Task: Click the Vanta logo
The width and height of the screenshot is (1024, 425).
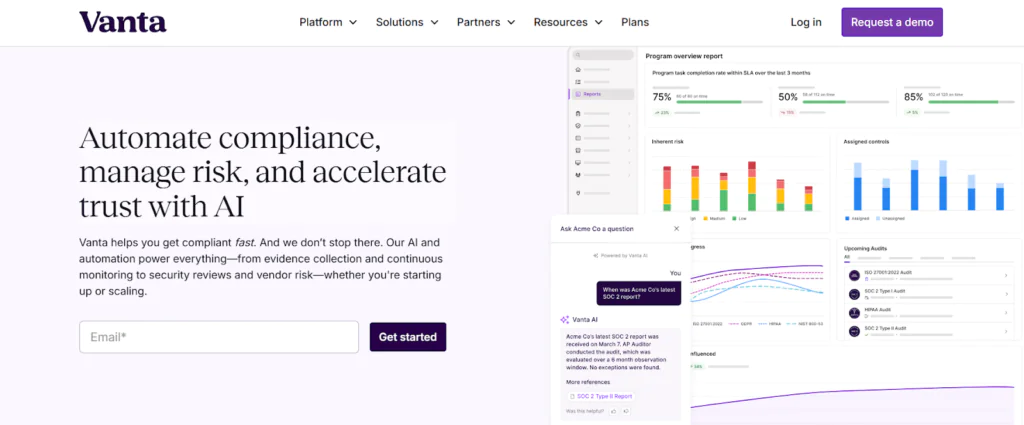Action: pyautogui.click(x=123, y=22)
